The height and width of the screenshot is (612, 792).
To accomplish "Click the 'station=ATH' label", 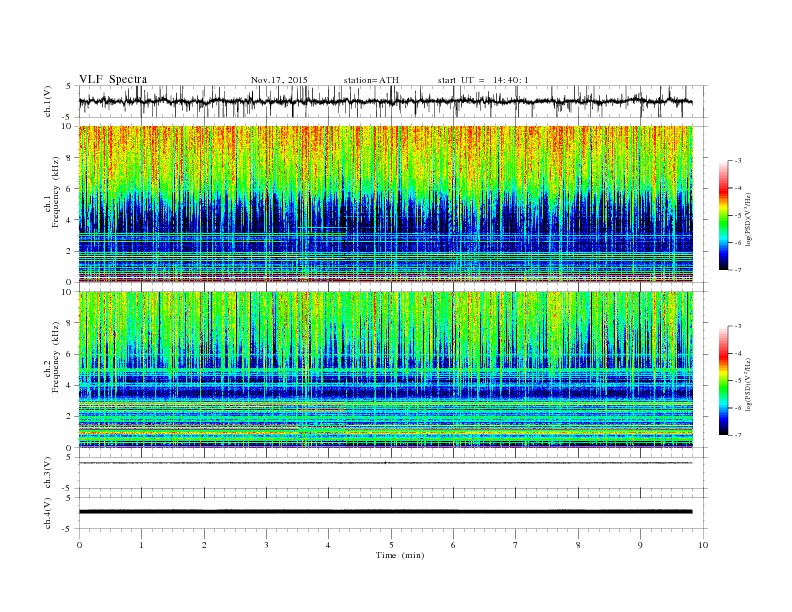I will pos(371,80).
